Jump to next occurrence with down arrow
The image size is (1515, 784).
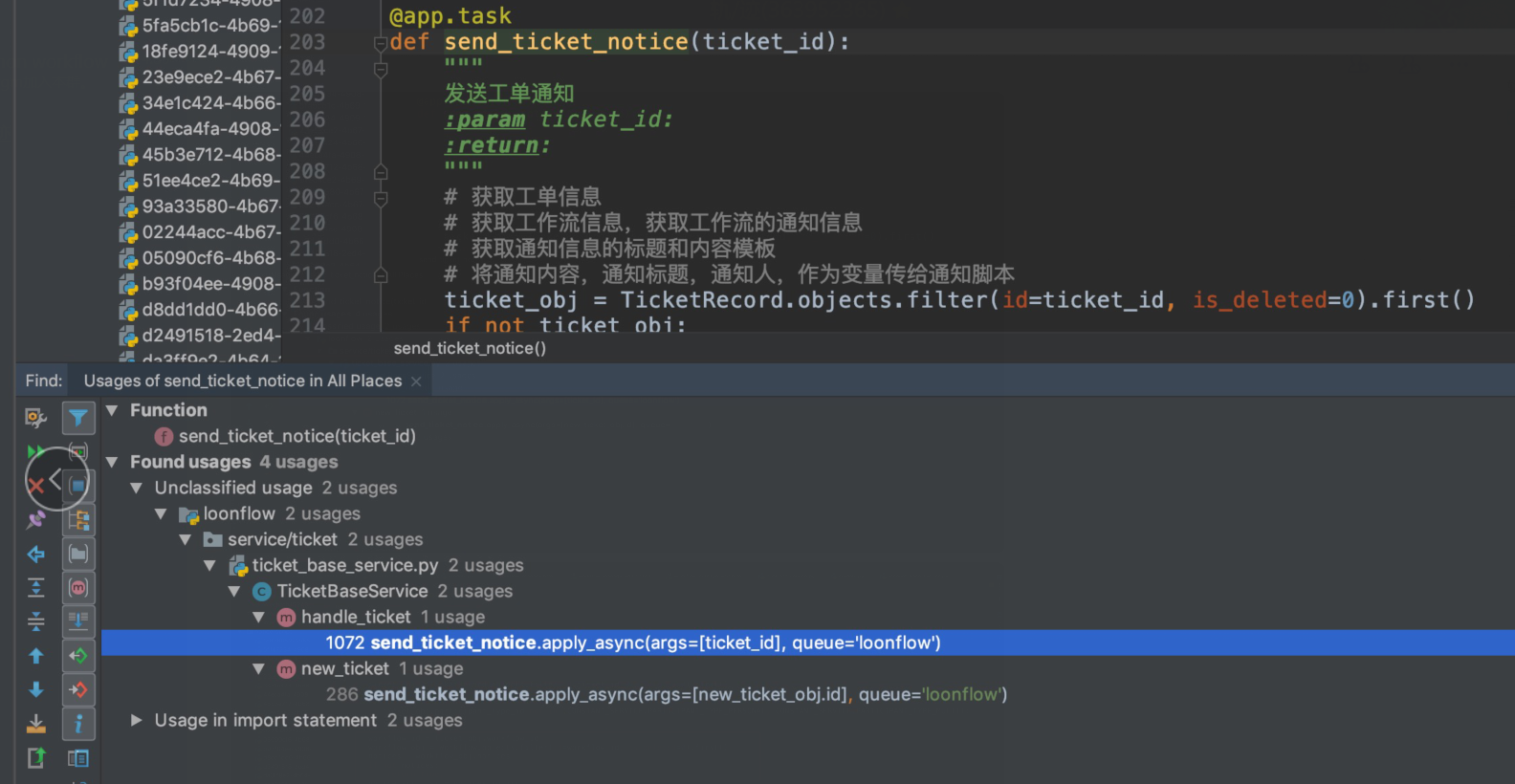(x=36, y=689)
